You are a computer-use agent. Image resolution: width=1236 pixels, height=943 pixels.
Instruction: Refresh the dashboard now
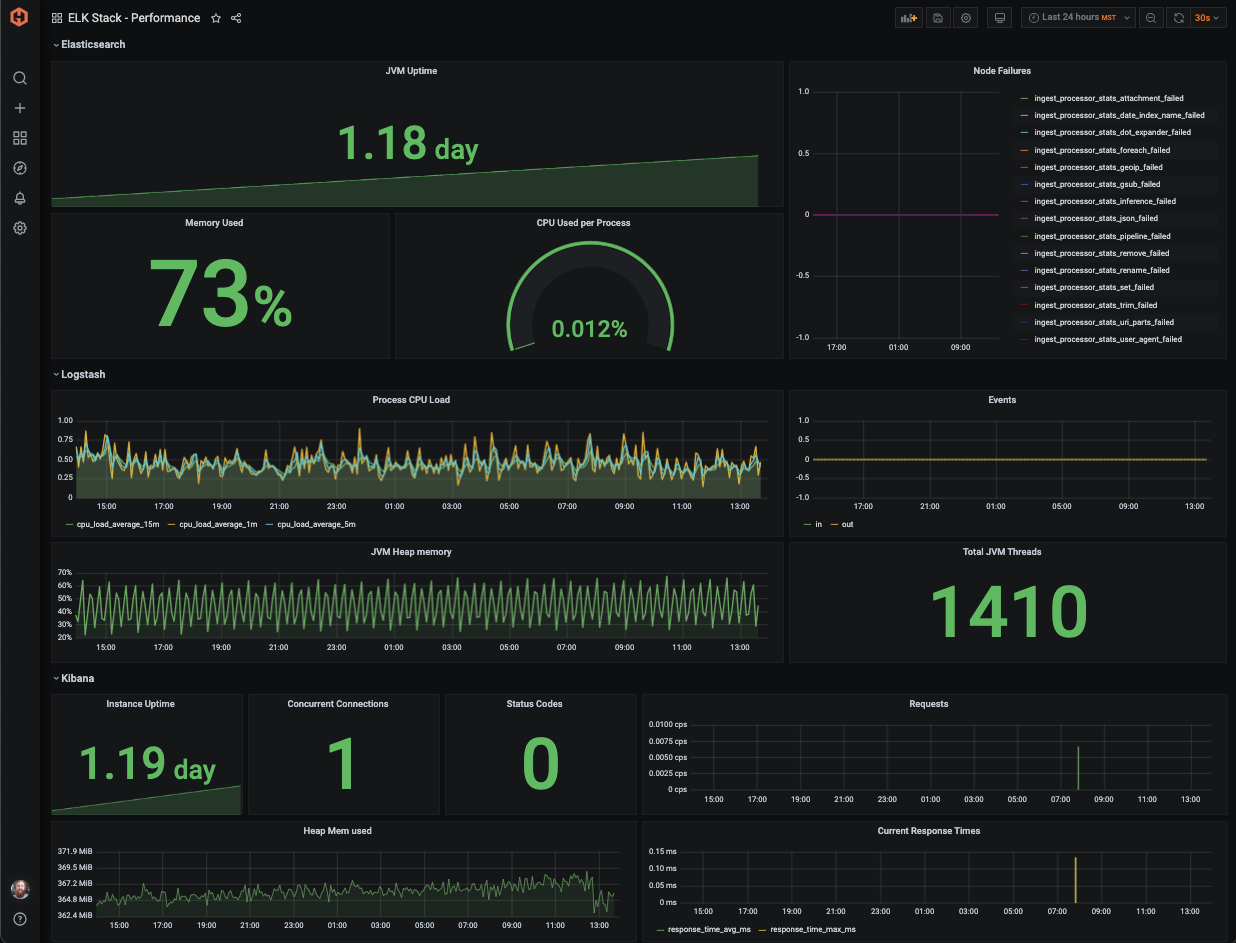[1179, 18]
